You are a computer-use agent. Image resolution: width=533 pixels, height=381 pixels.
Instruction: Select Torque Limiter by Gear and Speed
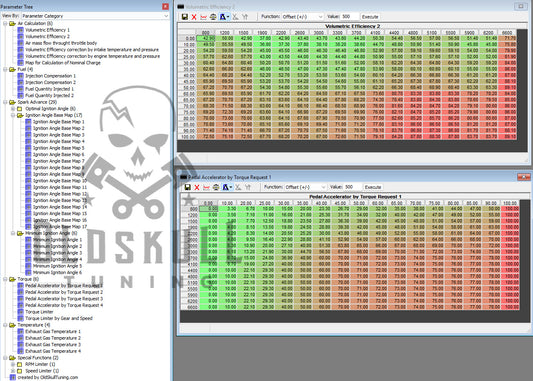59,318
